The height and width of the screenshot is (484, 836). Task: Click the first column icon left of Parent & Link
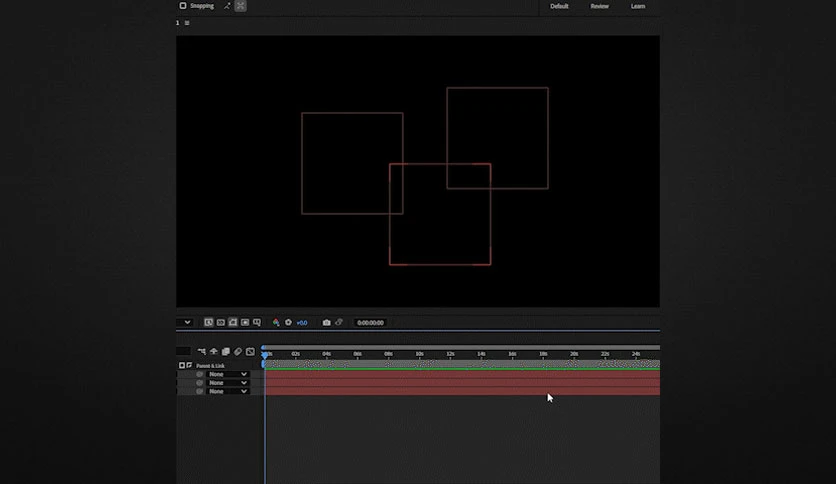tap(182, 366)
